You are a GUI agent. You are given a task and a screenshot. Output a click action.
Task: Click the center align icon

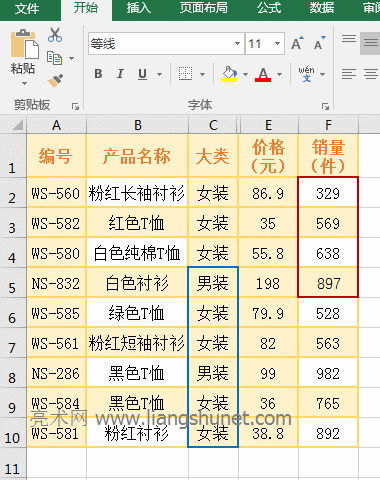(x=371, y=74)
